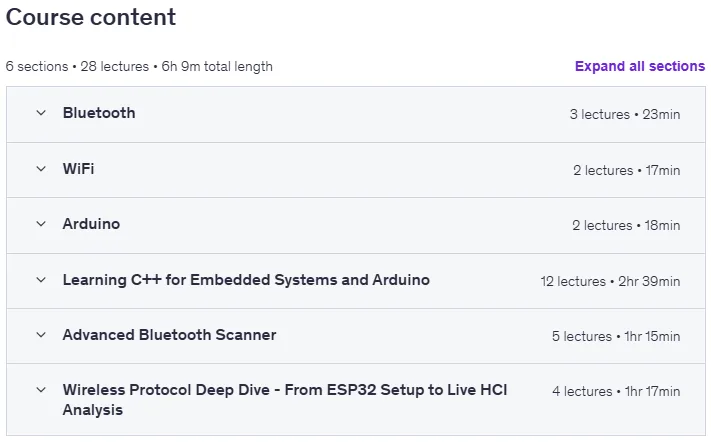
Task: Click the 12 lectures 2hr 39min label
Action: click(610, 282)
